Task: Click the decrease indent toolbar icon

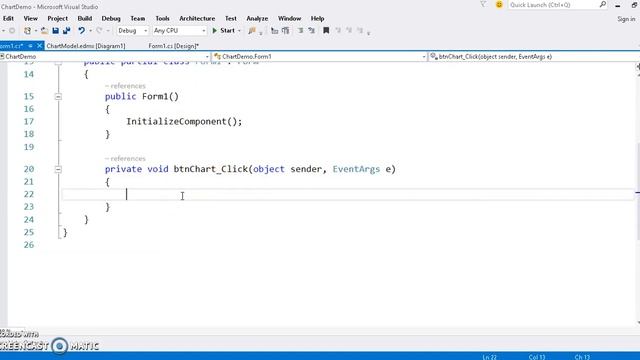Action: pos(274,31)
